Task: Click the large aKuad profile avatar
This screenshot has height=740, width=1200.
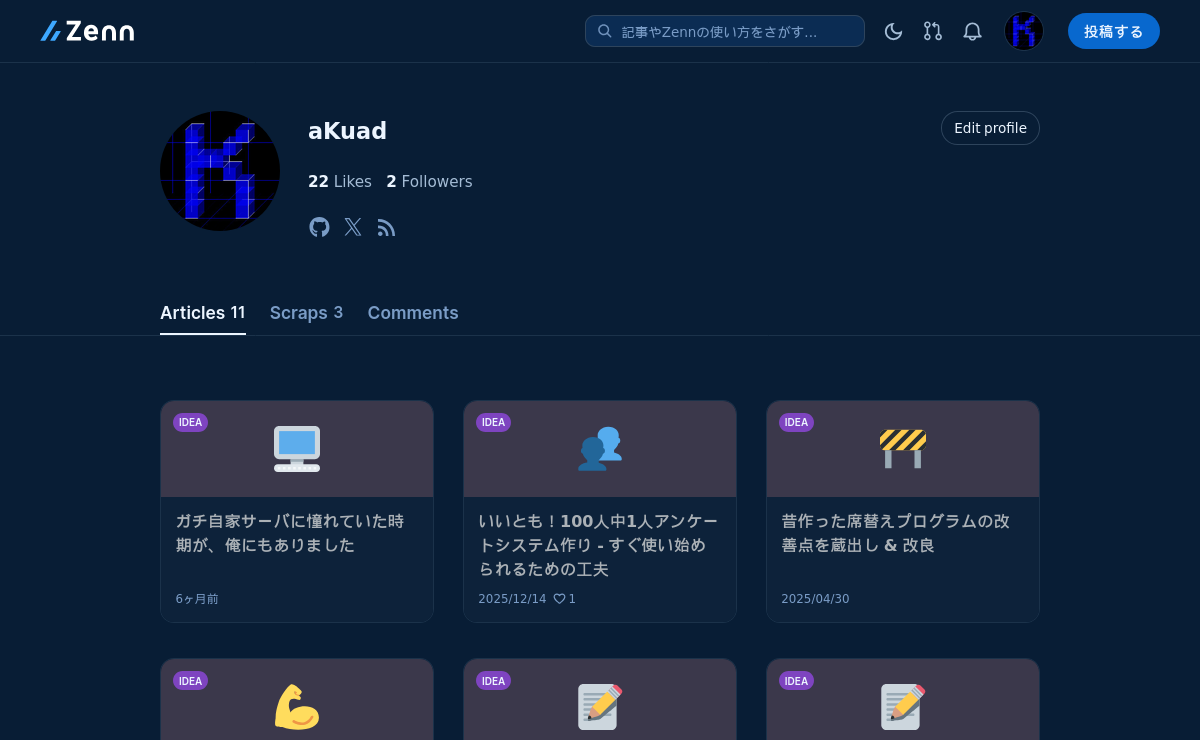Action: [220, 171]
